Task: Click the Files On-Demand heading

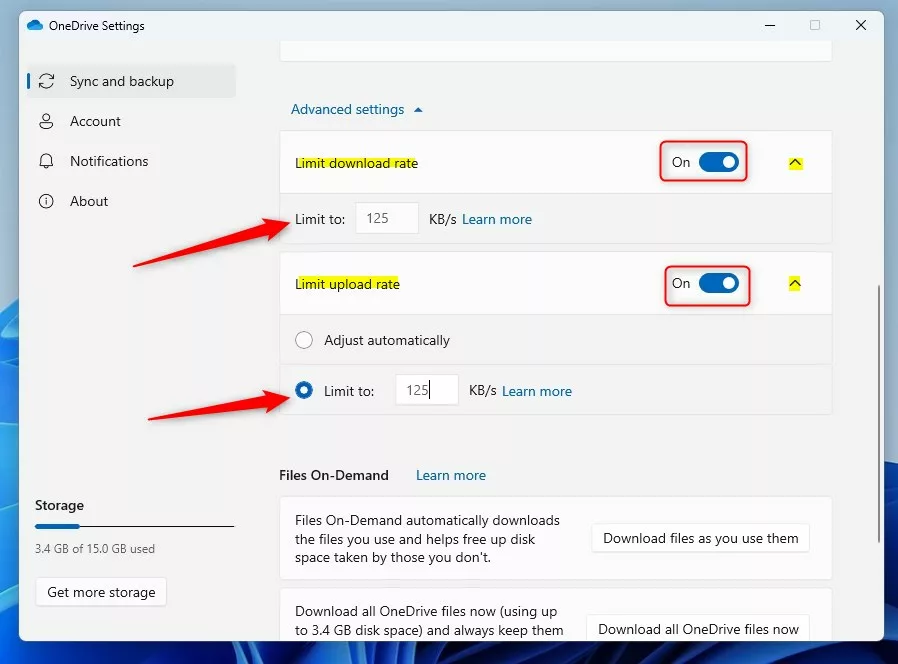Action: [x=334, y=476]
